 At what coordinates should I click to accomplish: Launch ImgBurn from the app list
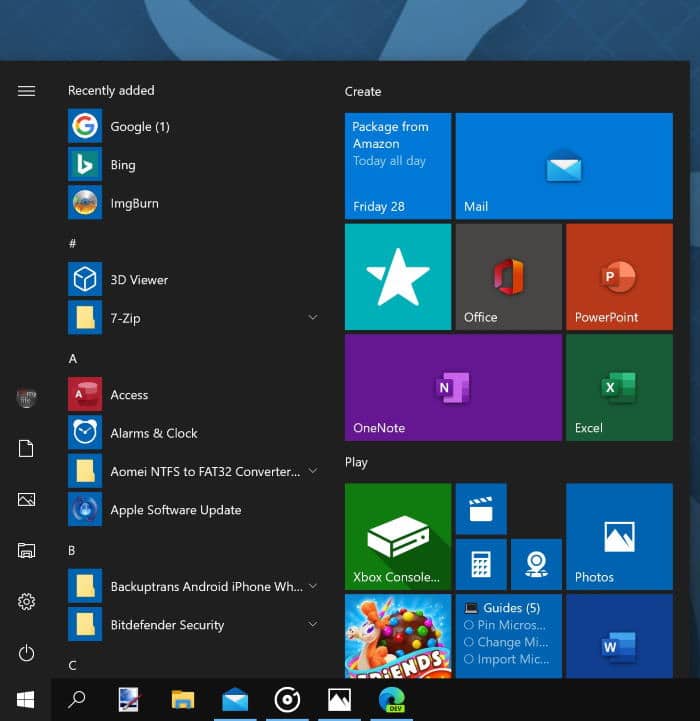point(193,203)
